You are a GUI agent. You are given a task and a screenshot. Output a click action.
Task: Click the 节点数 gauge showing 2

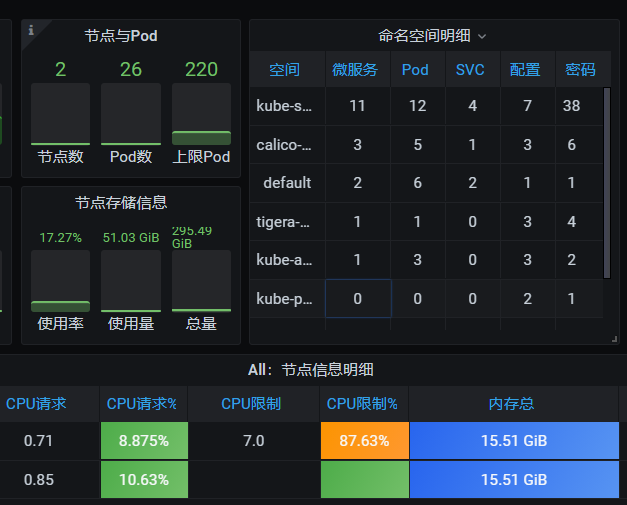[60, 114]
